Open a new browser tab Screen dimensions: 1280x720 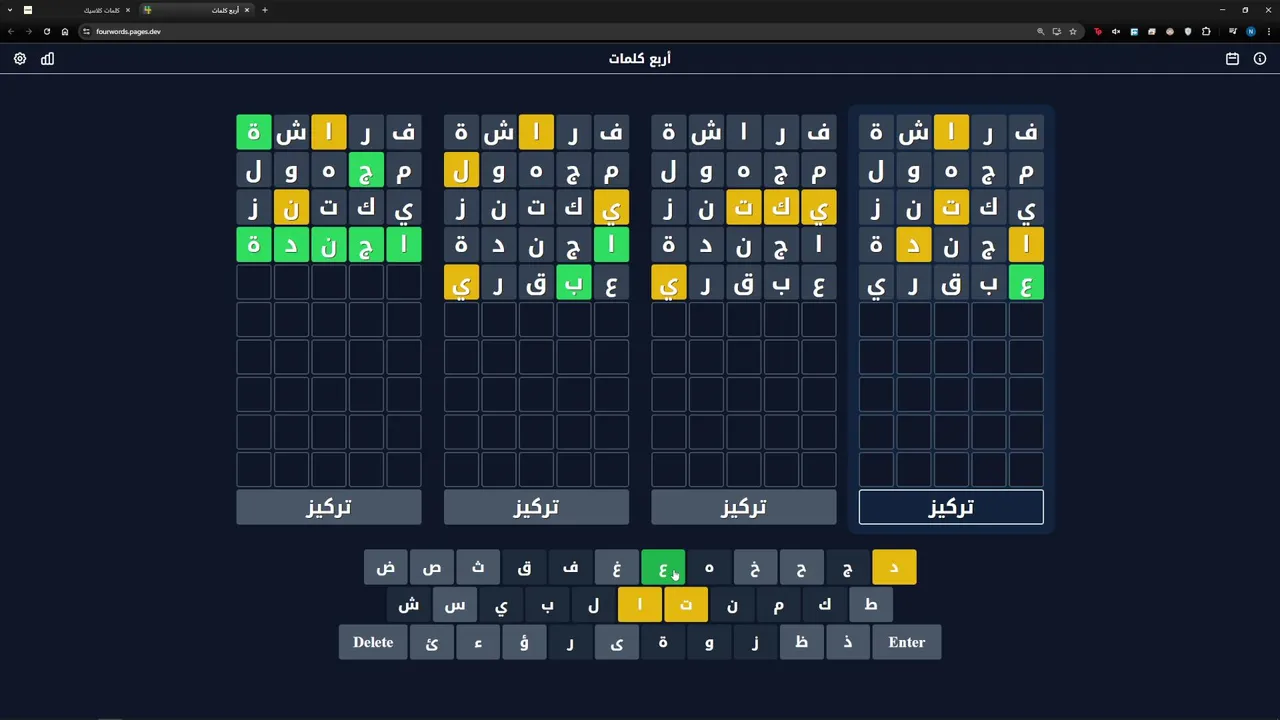(264, 10)
